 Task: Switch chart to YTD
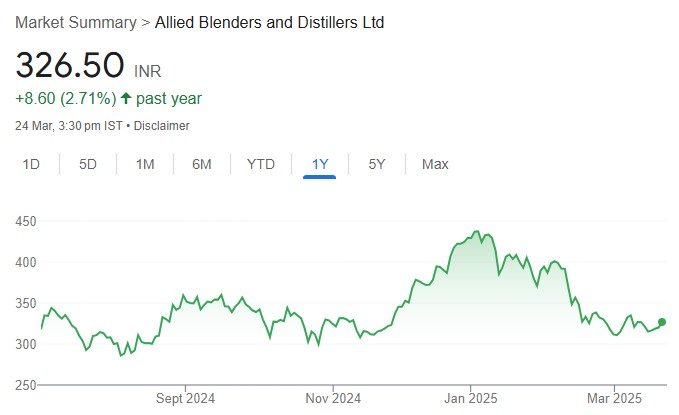pyautogui.click(x=261, y=164)
